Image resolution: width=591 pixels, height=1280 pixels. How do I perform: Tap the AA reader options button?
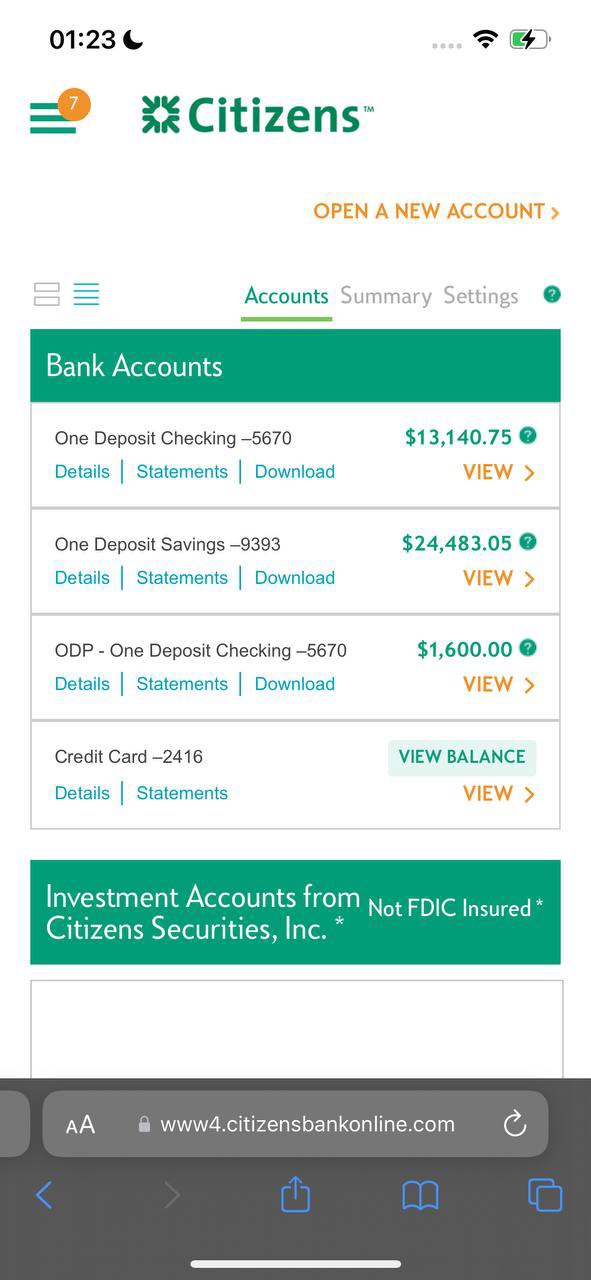coord(80,1125)
